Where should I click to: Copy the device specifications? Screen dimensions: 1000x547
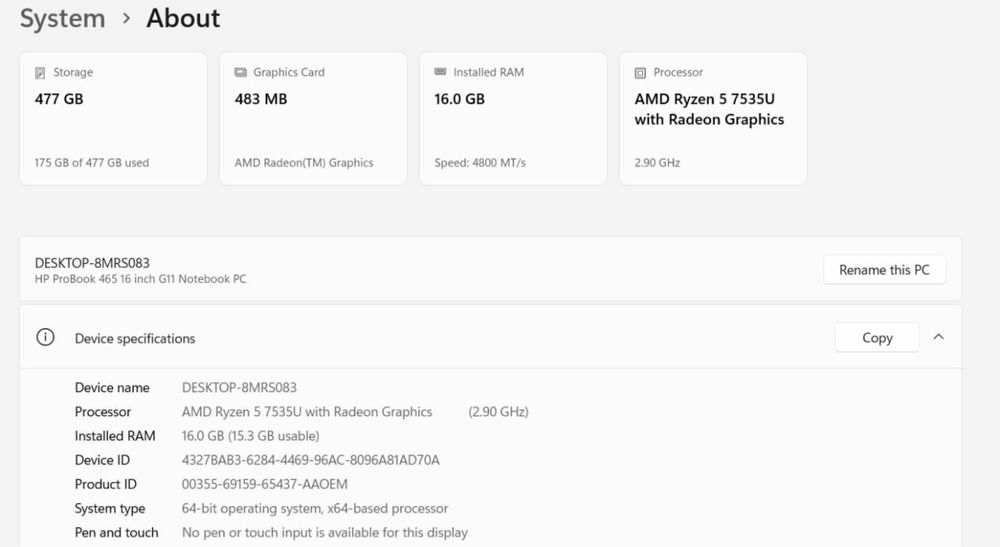877,338
